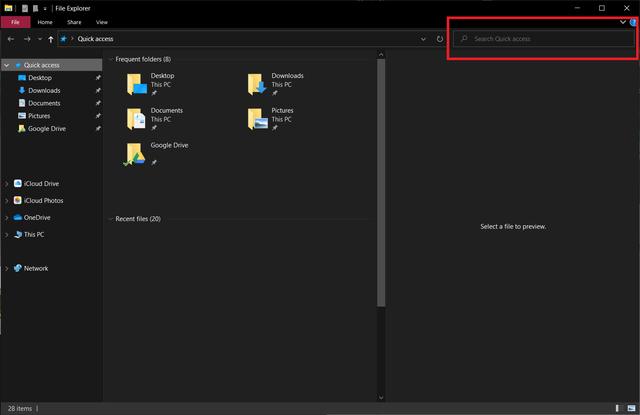The height and width of the screenshot is (415, 640).
Task: Open Google Drive in the navigation pane
Action: (x=47, y=129)
